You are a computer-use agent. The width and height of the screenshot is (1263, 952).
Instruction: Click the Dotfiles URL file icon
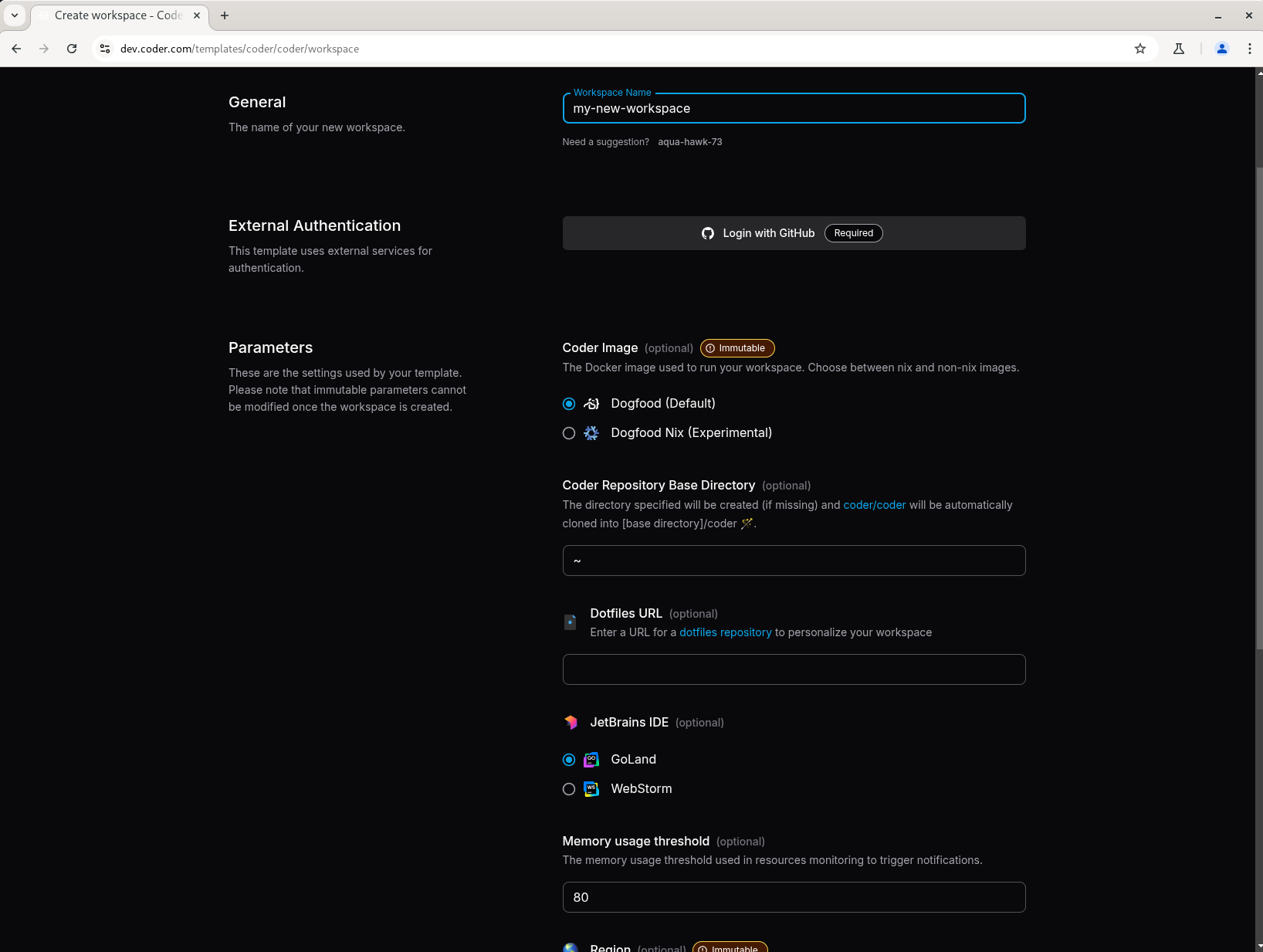coord(571,622)
